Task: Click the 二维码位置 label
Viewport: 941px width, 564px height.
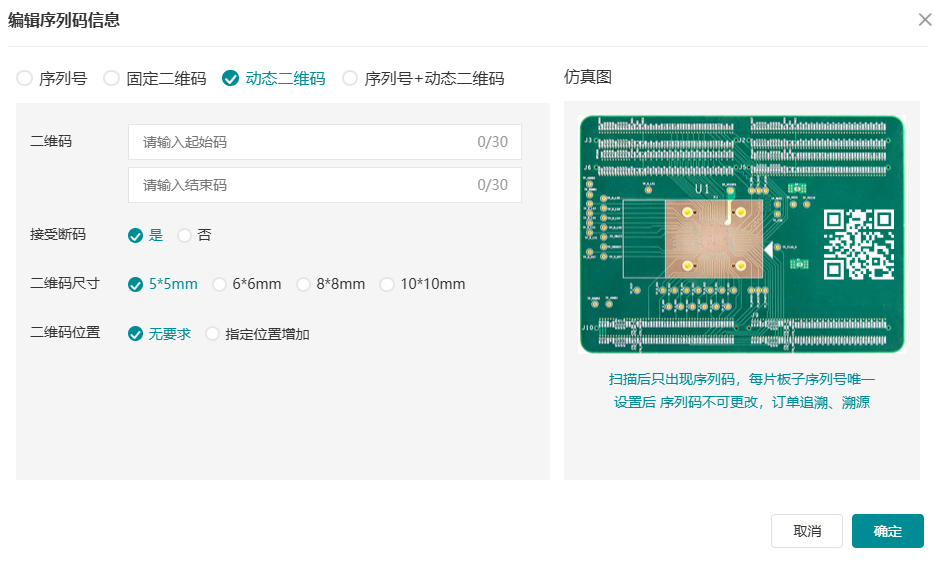Action: coord(65,332)
